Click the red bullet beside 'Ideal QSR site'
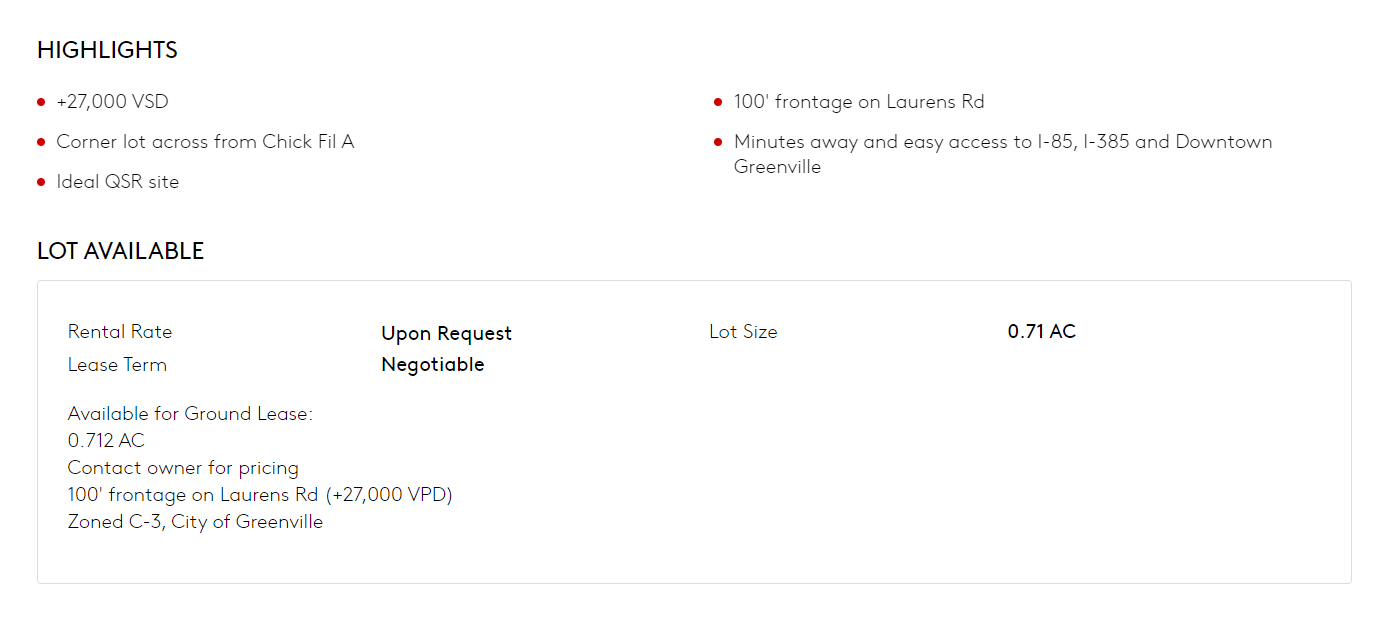The width and height of the screenshot is (1376, 622). pos(41,182)
